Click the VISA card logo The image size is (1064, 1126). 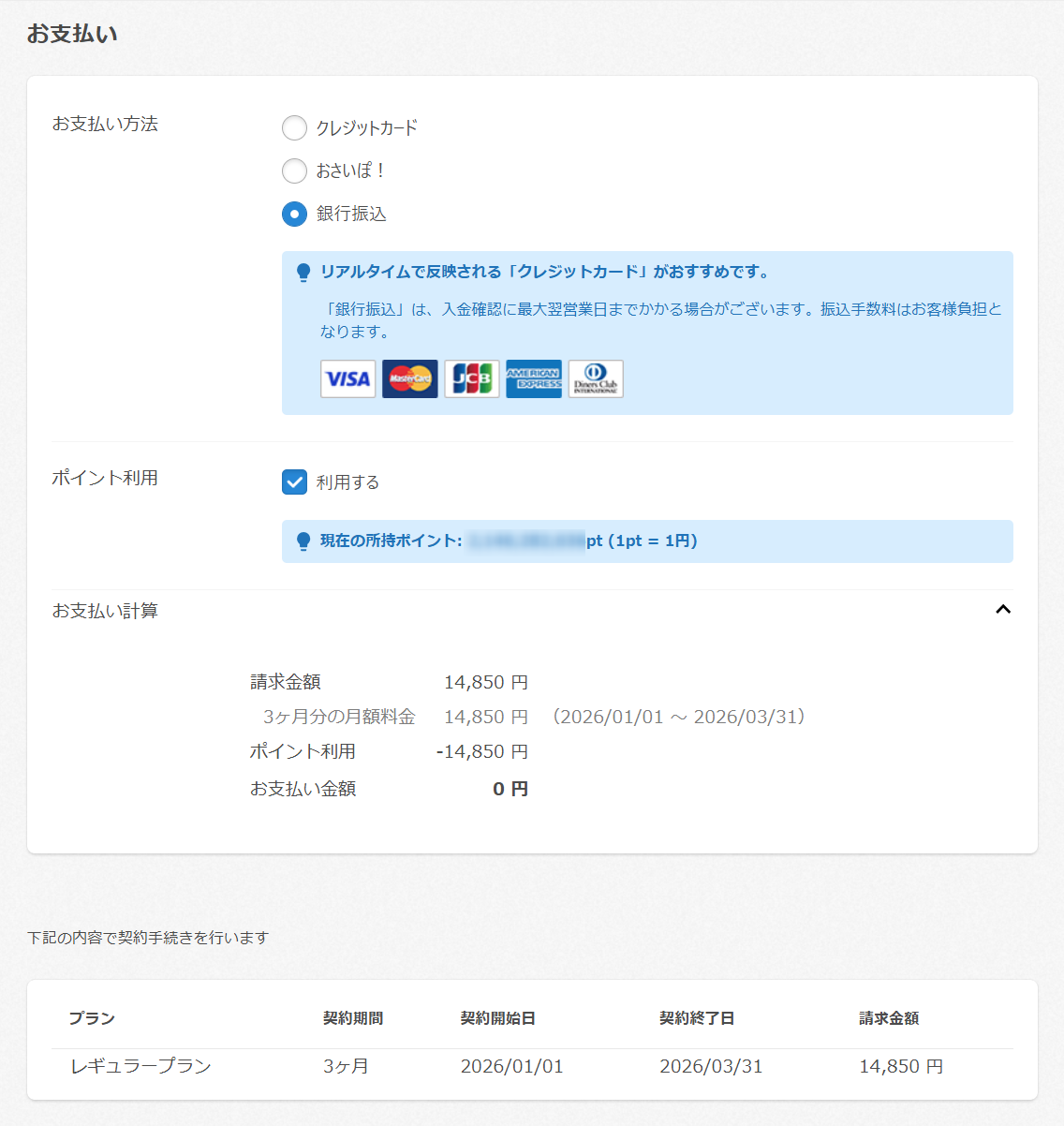[347, 379]
